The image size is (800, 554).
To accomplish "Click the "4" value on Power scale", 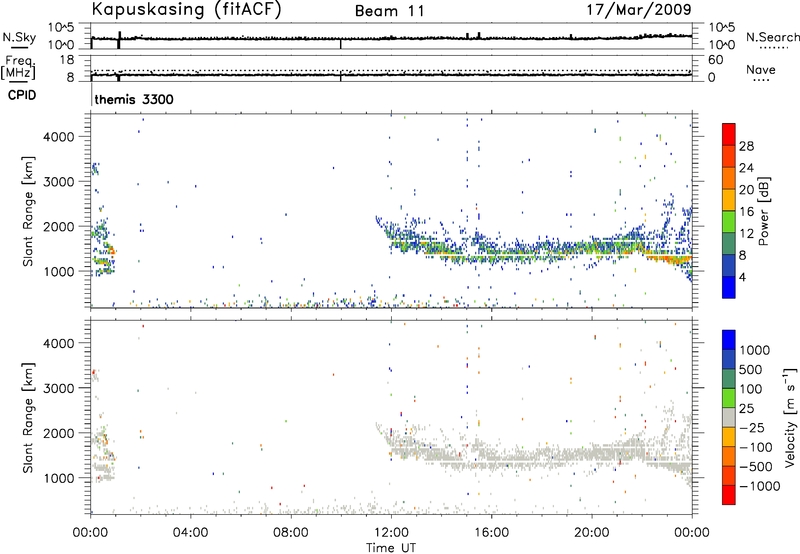I will (742, 277).
